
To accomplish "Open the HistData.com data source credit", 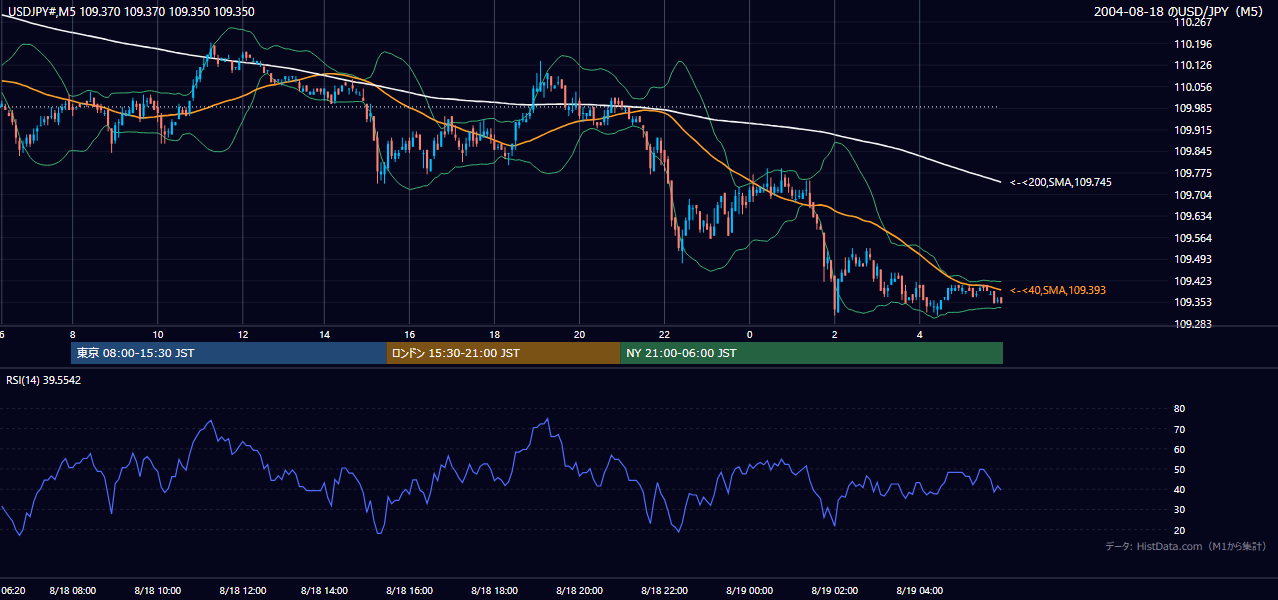I will (1186, 546).
